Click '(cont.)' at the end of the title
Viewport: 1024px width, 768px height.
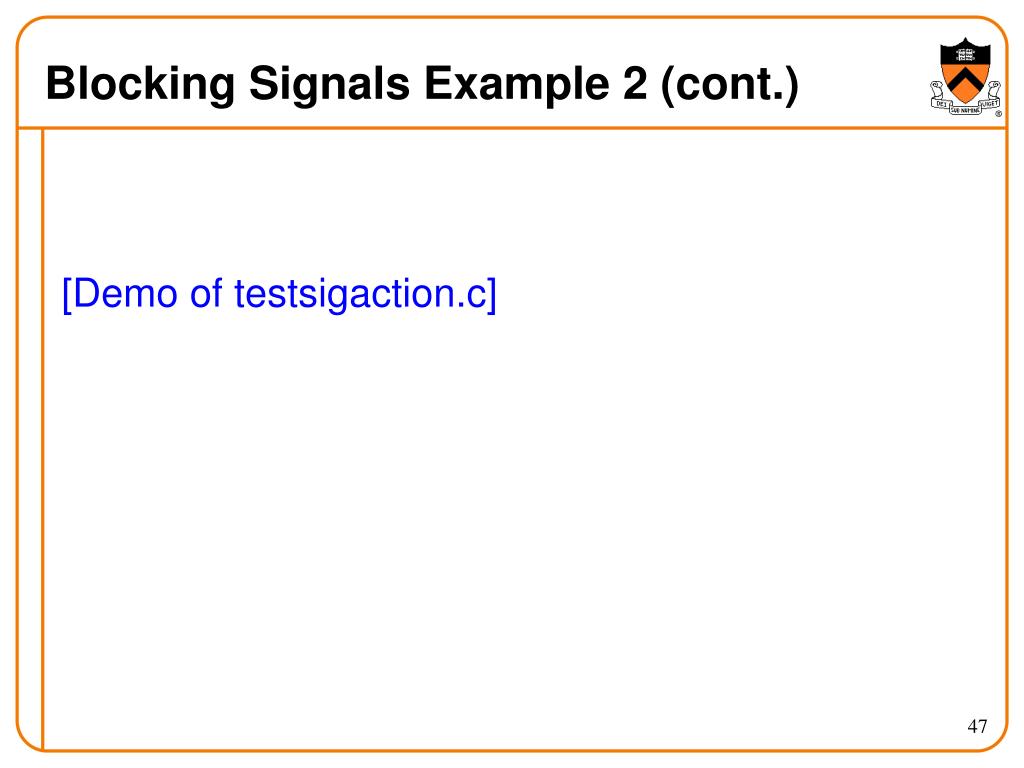pyautogui.click(x=729, y=84)
